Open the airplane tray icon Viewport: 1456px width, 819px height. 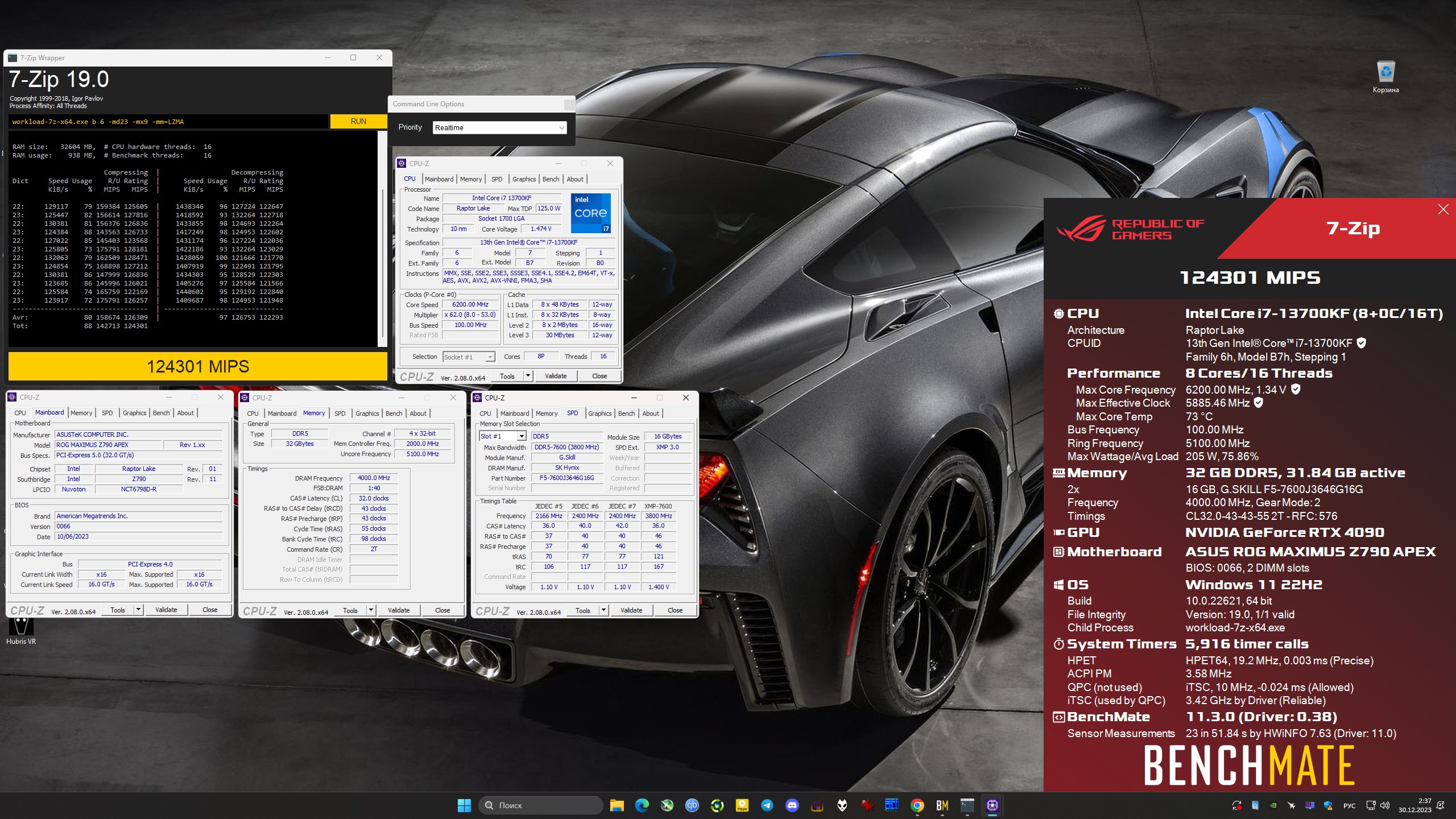1291,805
